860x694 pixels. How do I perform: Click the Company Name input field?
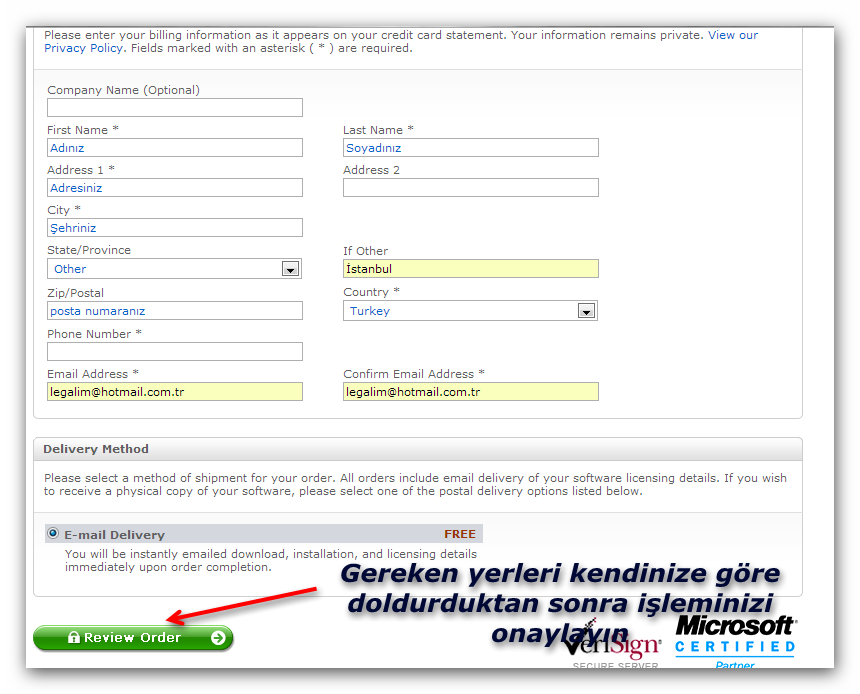174,108
